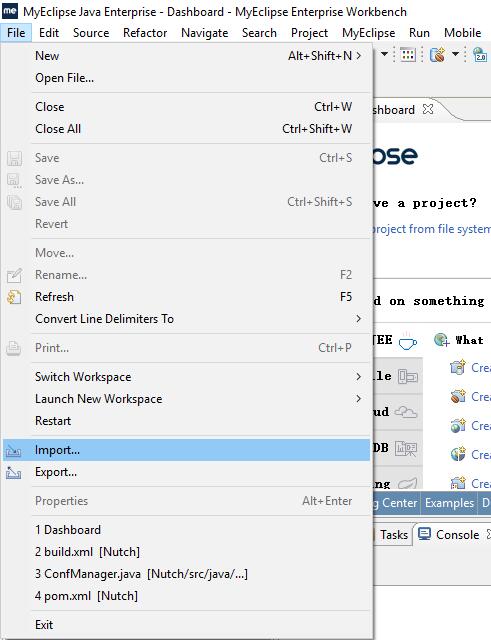Open the Source menu

91,33
